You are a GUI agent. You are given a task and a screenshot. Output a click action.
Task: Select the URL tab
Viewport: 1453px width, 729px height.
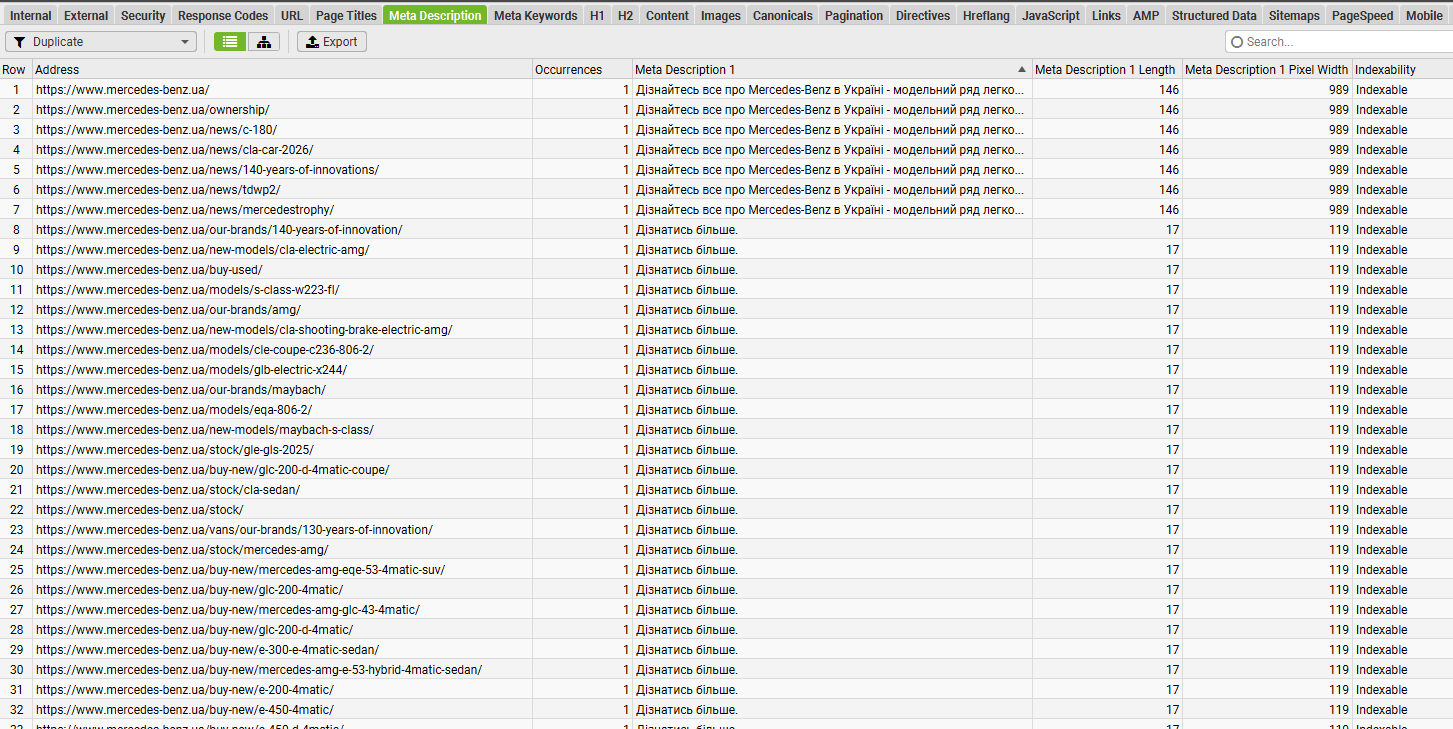292,15
